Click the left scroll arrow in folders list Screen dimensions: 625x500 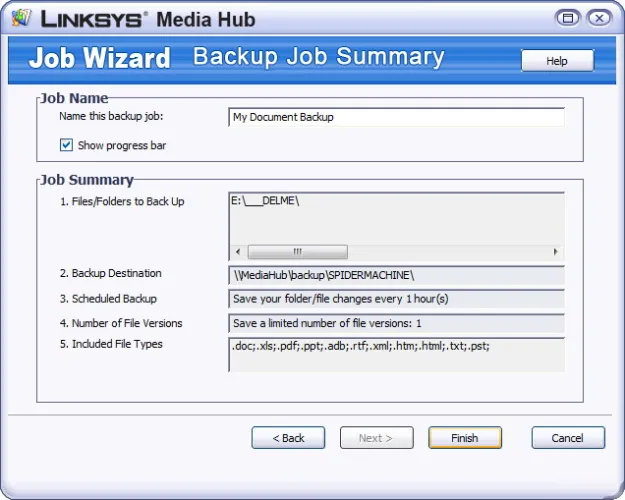pos(238,252)
